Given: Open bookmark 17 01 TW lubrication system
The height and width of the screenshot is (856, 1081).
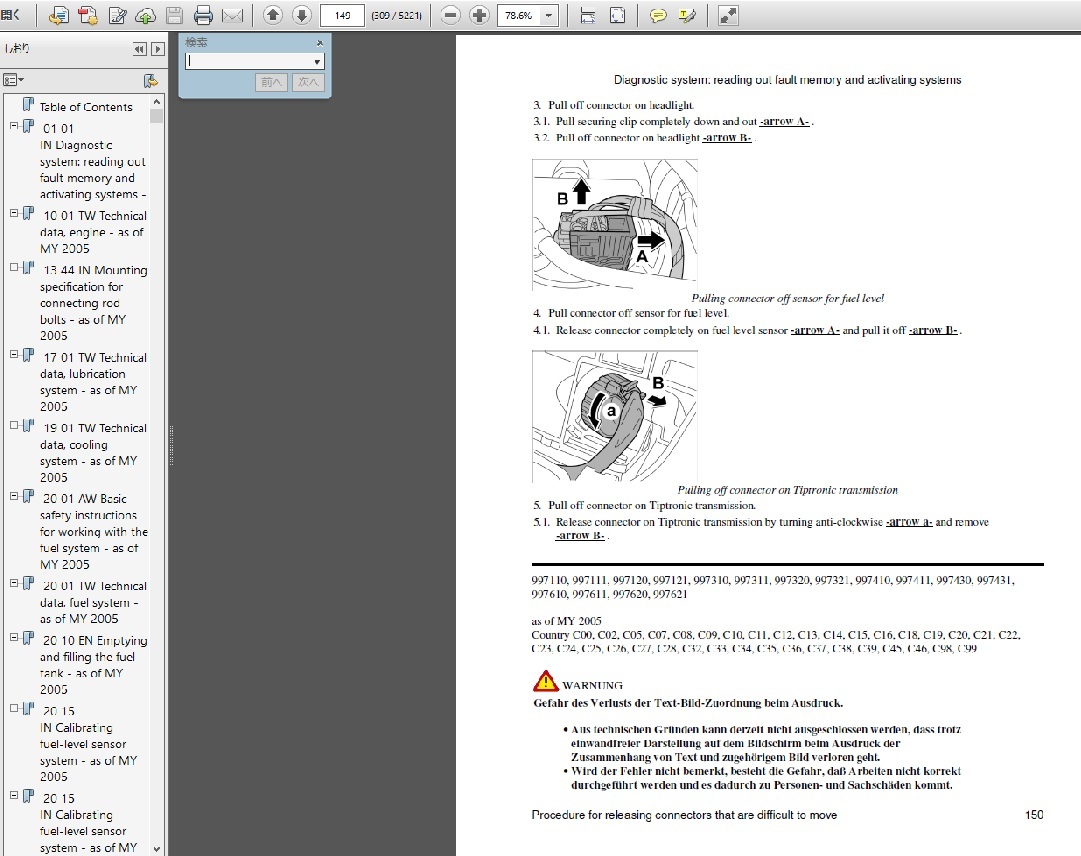Looking at the screenshot, I should coord(93,382).
